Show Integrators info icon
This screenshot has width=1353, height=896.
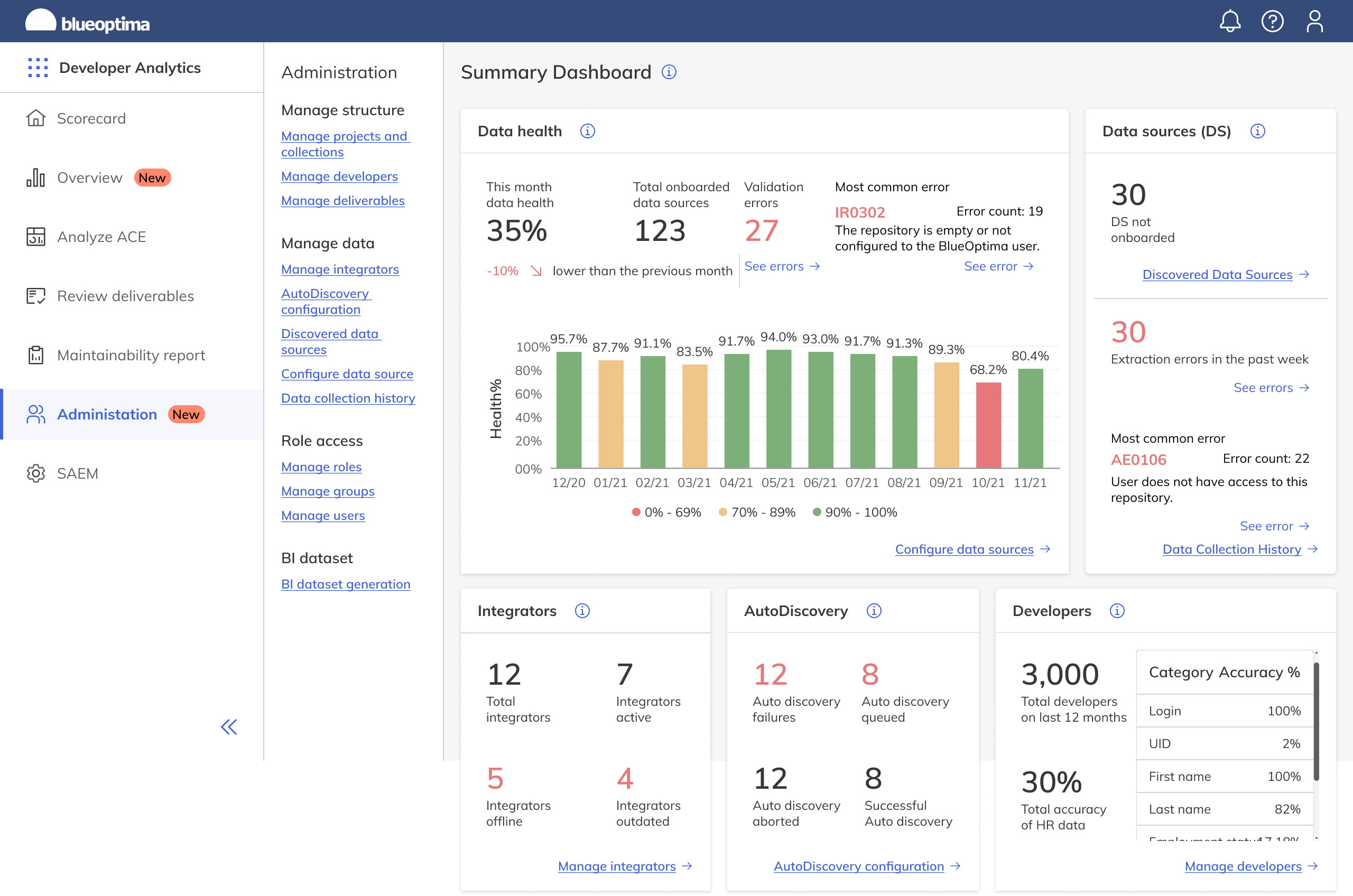(x=582, y=610)
